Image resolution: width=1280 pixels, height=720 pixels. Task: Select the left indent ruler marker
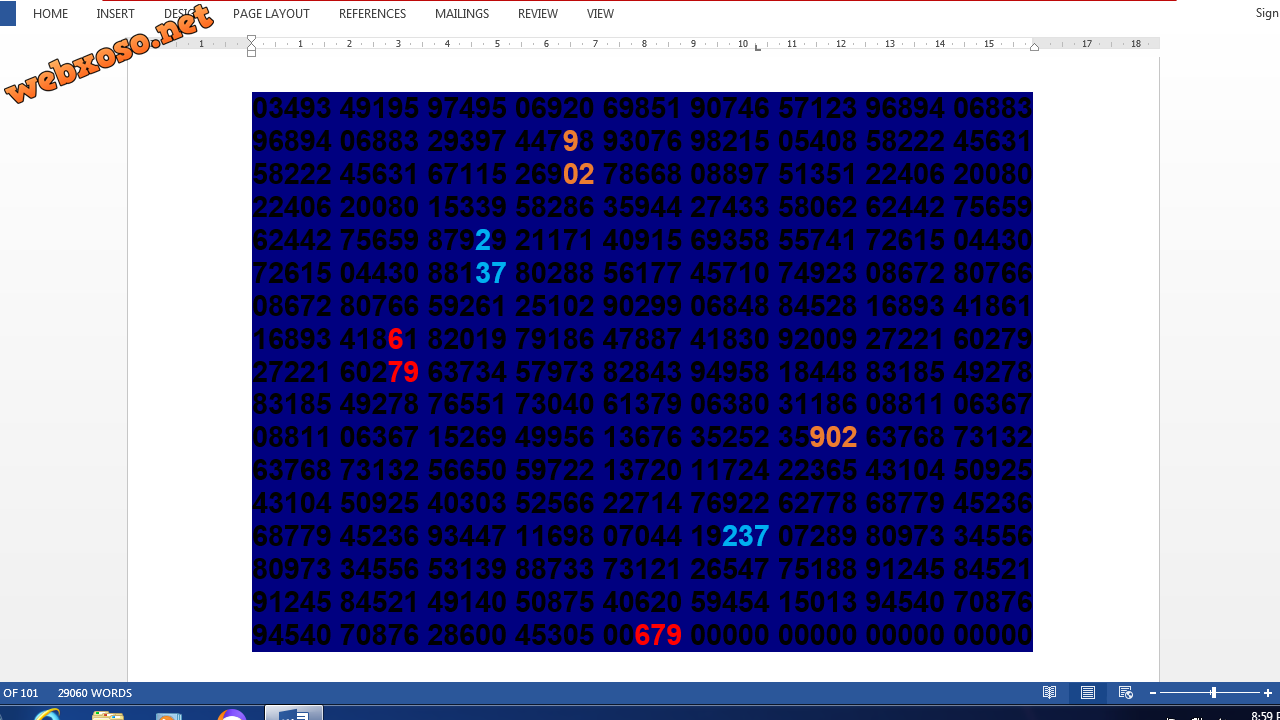coord(252,51)
